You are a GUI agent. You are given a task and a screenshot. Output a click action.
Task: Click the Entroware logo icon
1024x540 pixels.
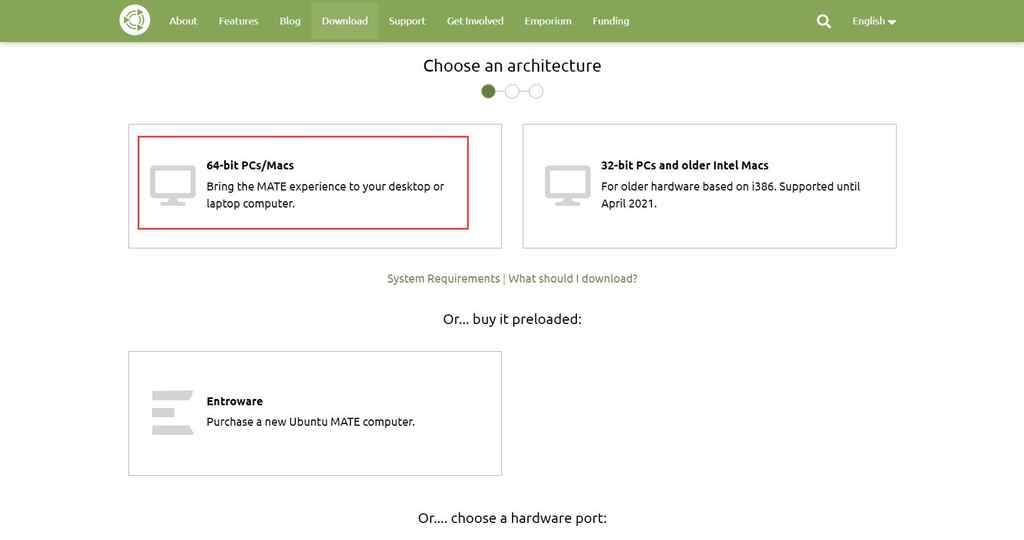tap(172, 412)
